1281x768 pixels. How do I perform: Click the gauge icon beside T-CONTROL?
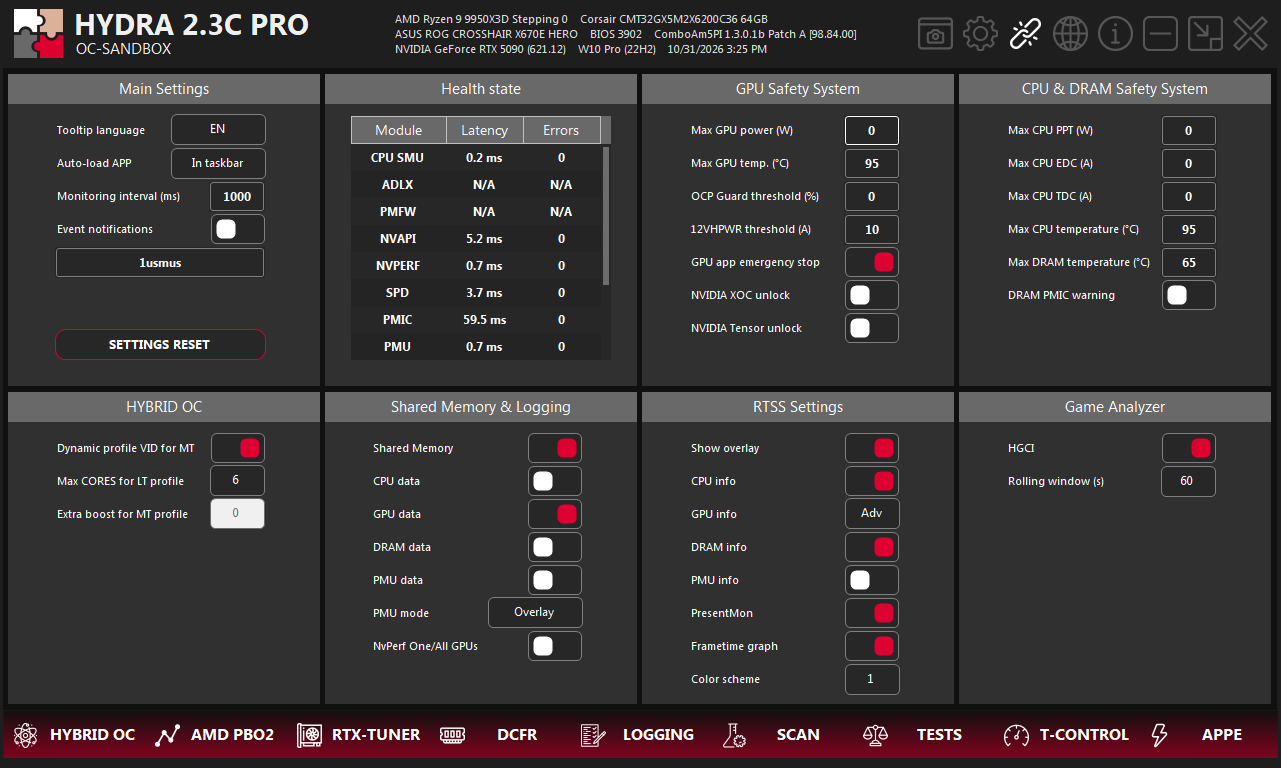(x=1016, y=735)
